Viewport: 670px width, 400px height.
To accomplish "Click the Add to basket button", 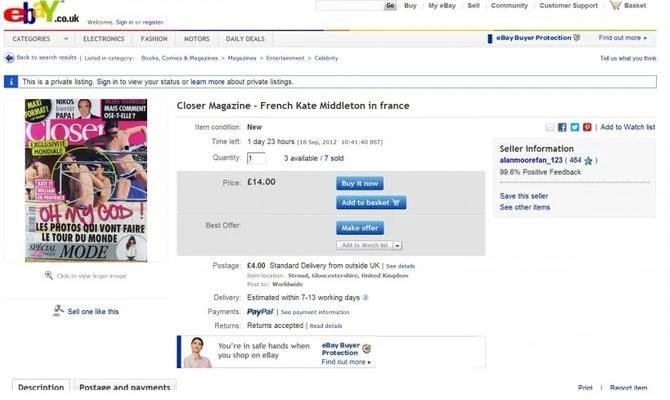I will pos(372,202).
